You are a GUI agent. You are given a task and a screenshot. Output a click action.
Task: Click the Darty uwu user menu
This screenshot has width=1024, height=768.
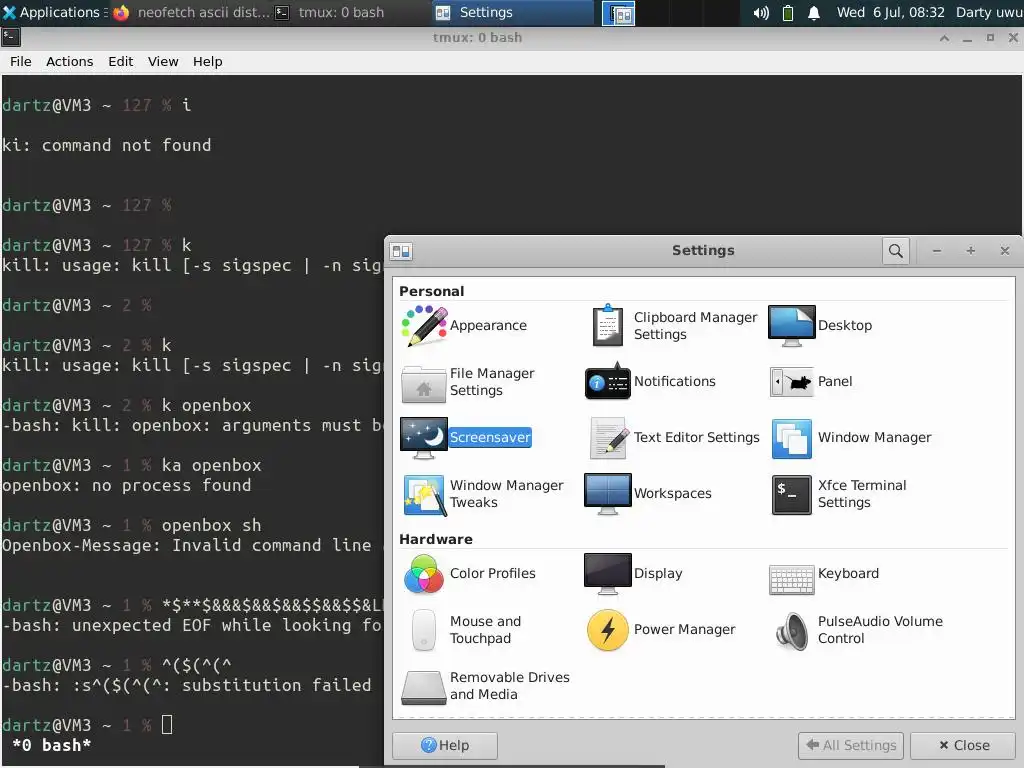point(989,12)
